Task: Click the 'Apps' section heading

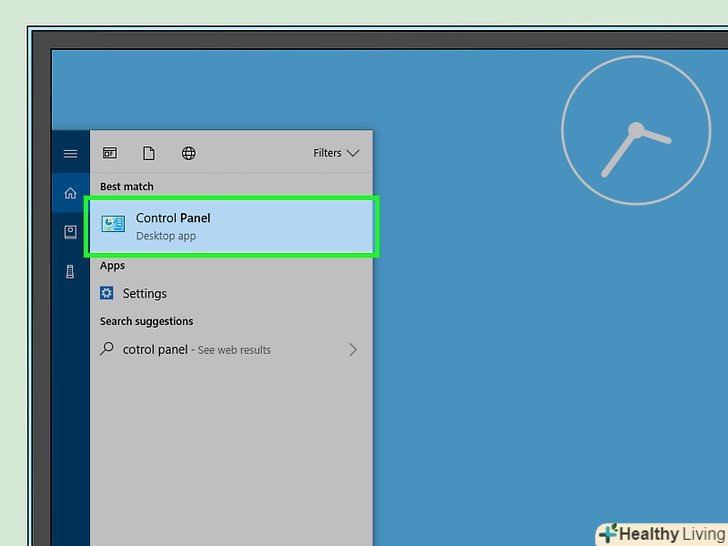Action: click(x=112, y=266)
